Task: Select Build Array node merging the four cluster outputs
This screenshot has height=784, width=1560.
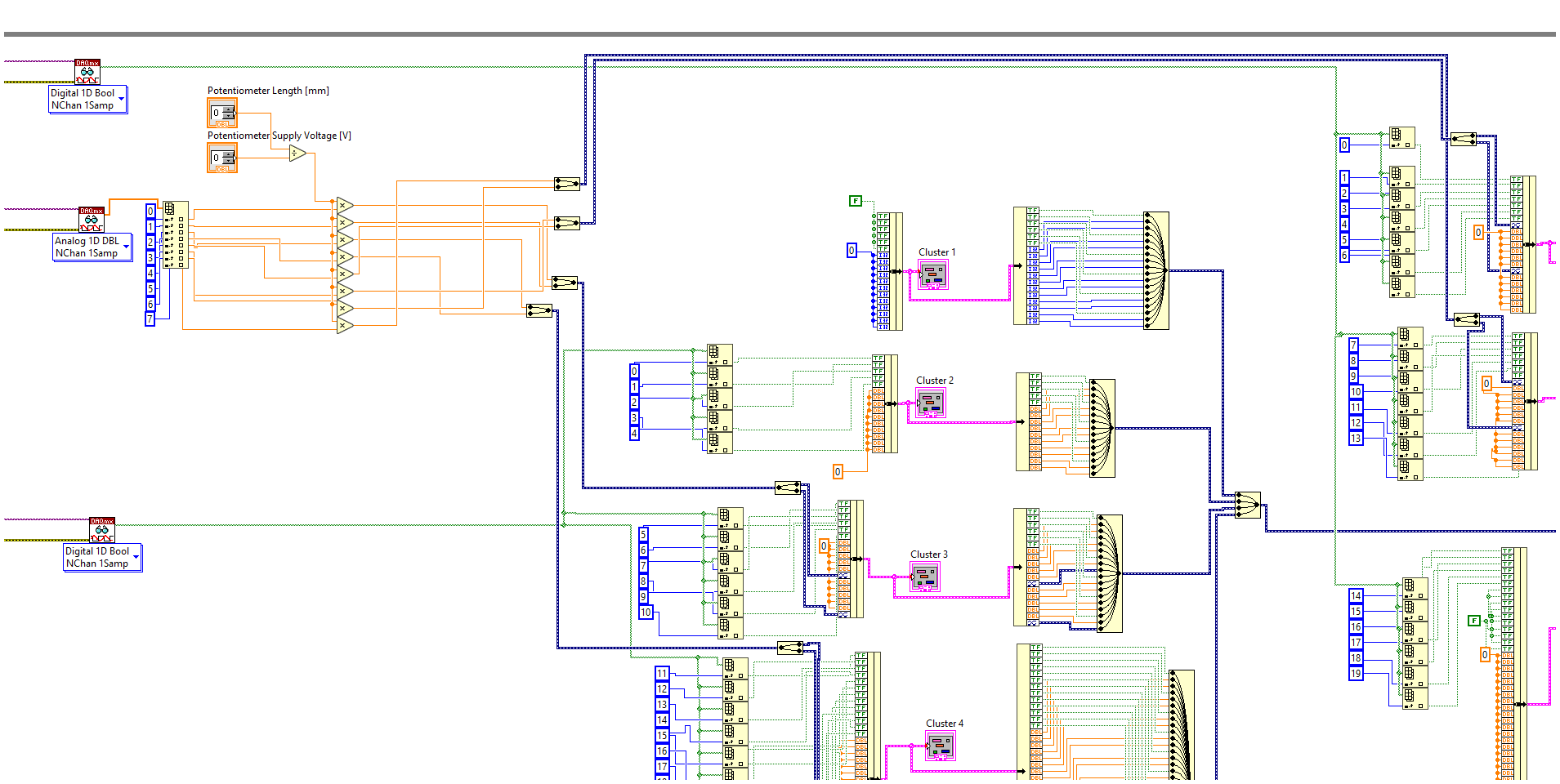Action: pos(1248,505)
